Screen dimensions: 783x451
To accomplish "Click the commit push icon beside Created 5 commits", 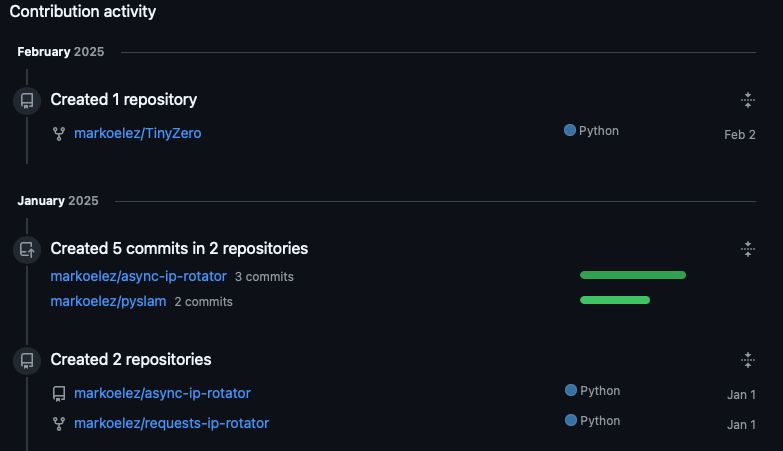I will pos(27,249).
